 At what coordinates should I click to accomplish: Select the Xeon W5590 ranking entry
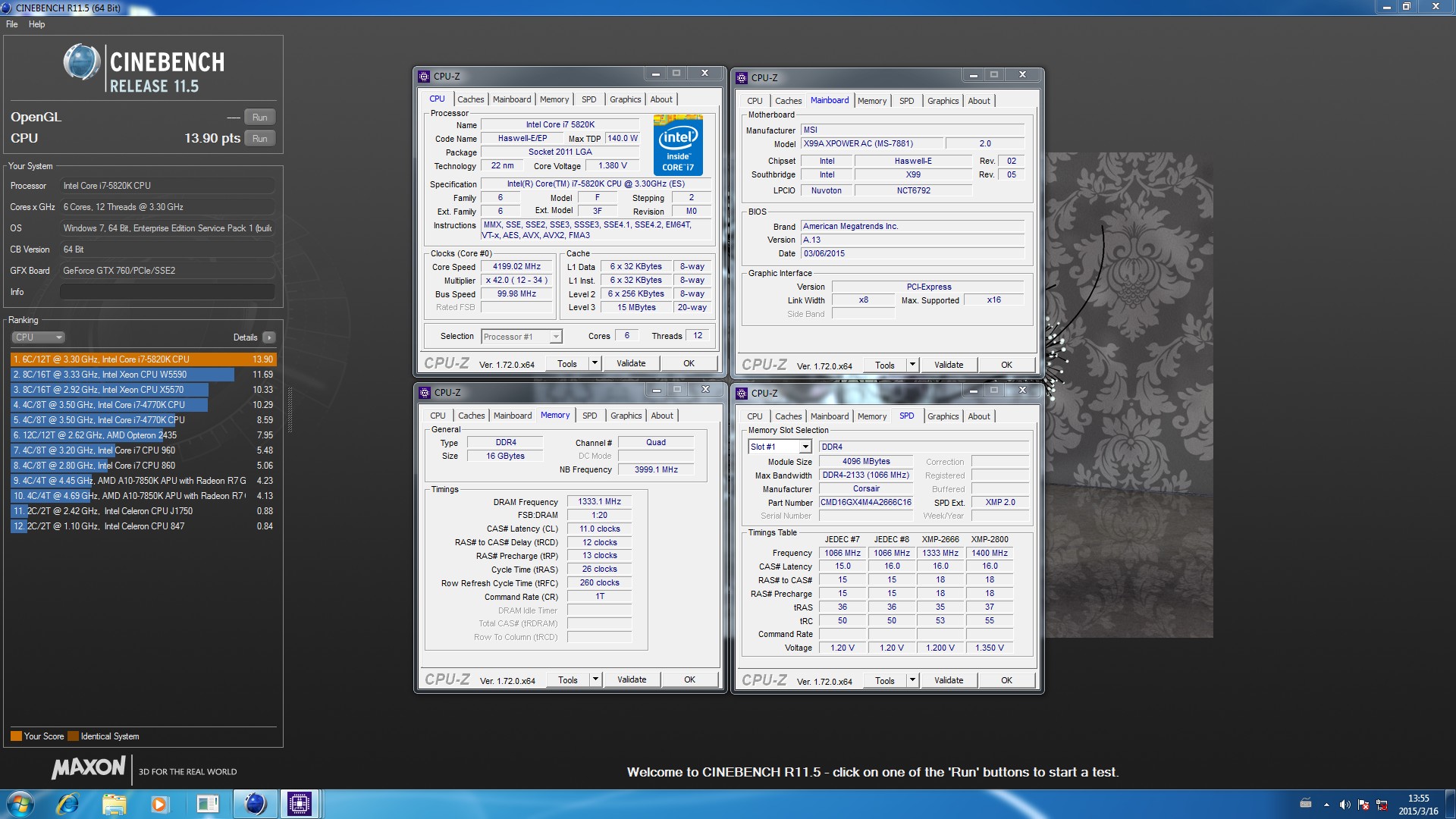[x=143, y=375]
